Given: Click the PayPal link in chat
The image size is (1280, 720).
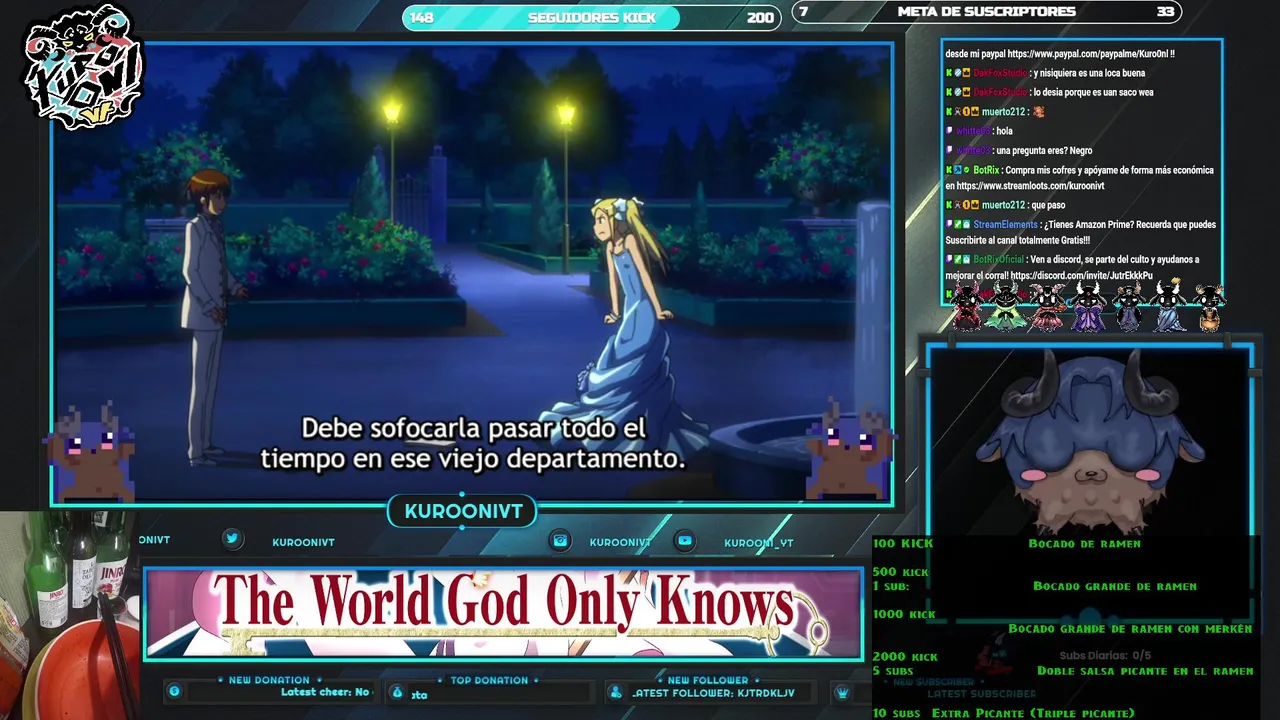Looking at the screenshot, I should (1086, 54).
